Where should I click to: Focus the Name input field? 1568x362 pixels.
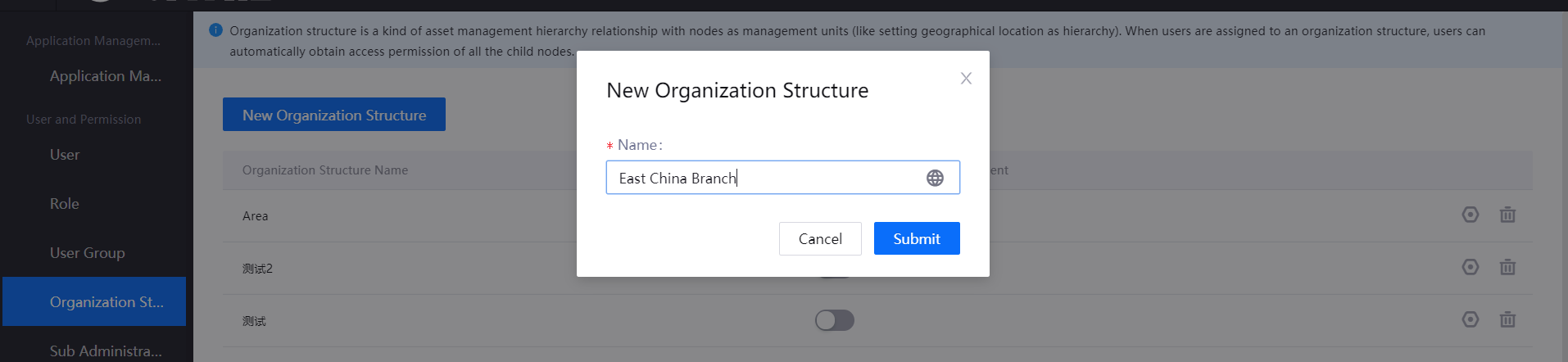point(766,178)
